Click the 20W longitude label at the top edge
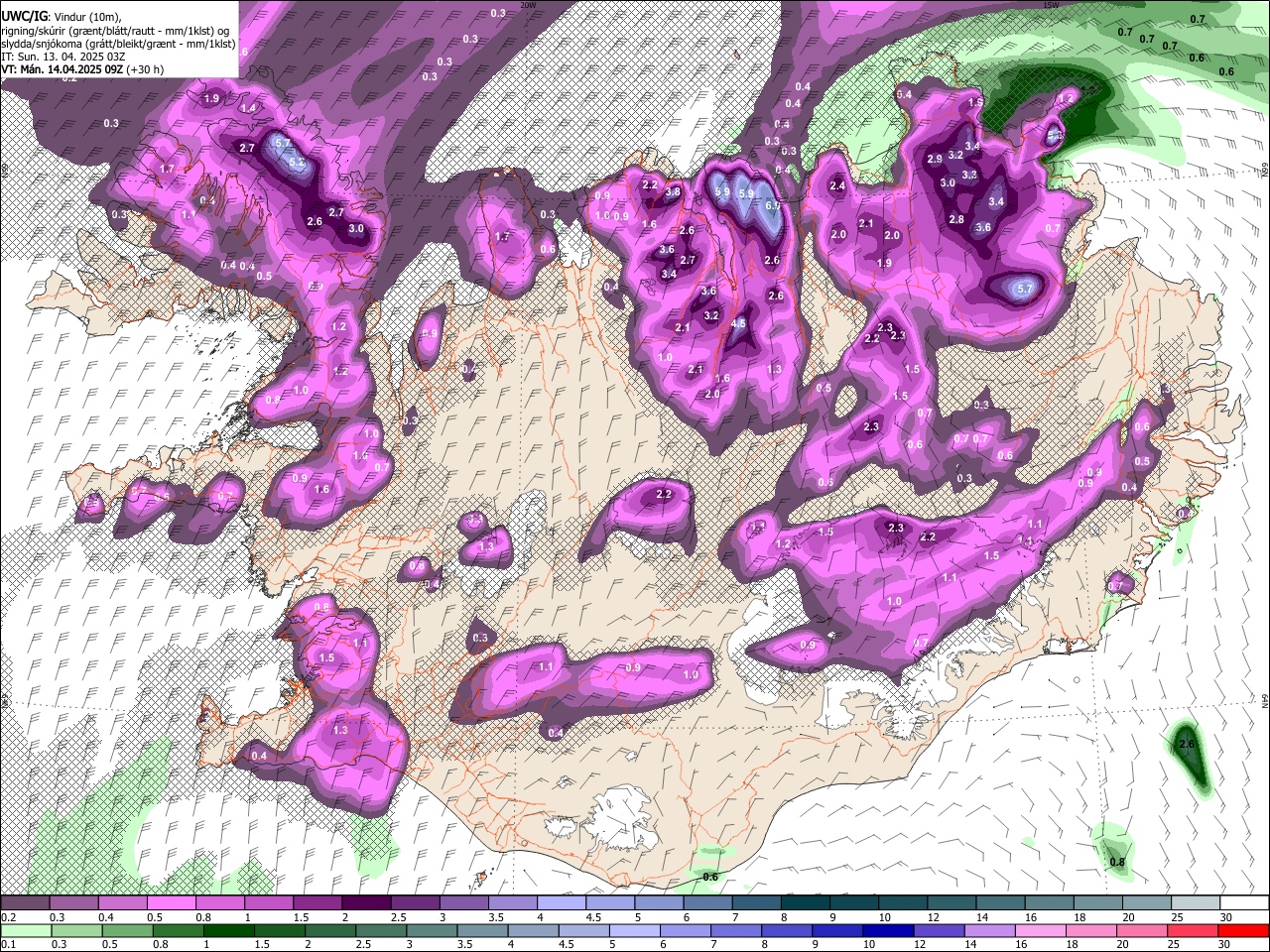 528,5
